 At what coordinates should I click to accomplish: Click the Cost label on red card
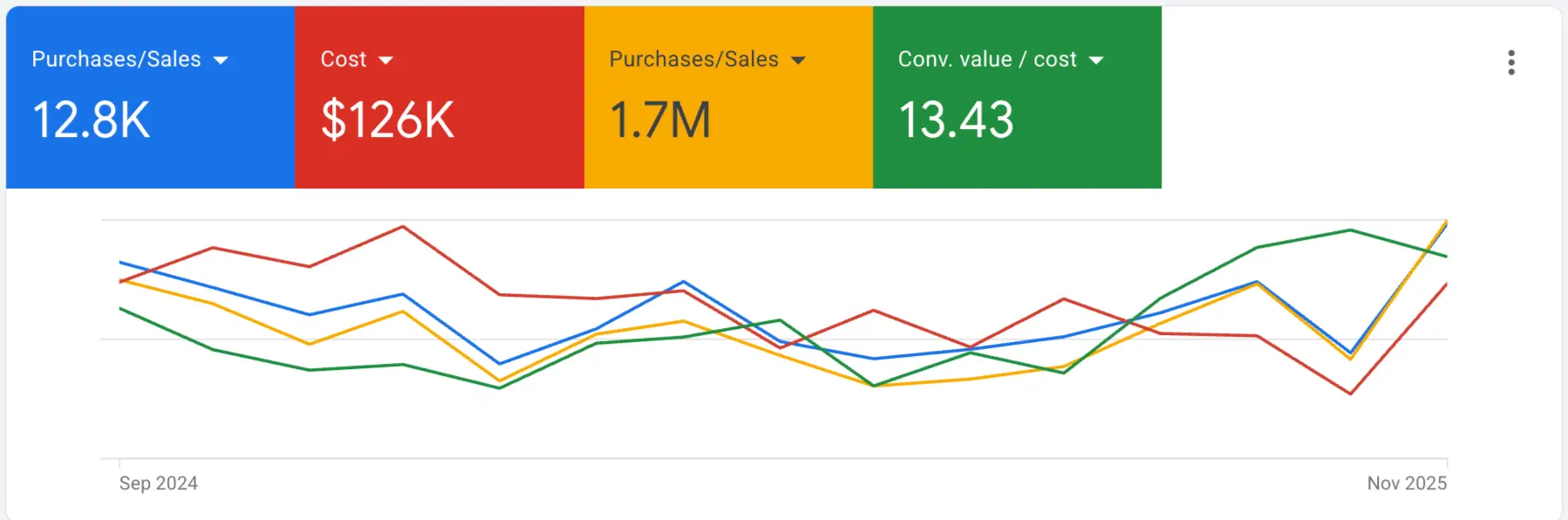pos(344,59)
